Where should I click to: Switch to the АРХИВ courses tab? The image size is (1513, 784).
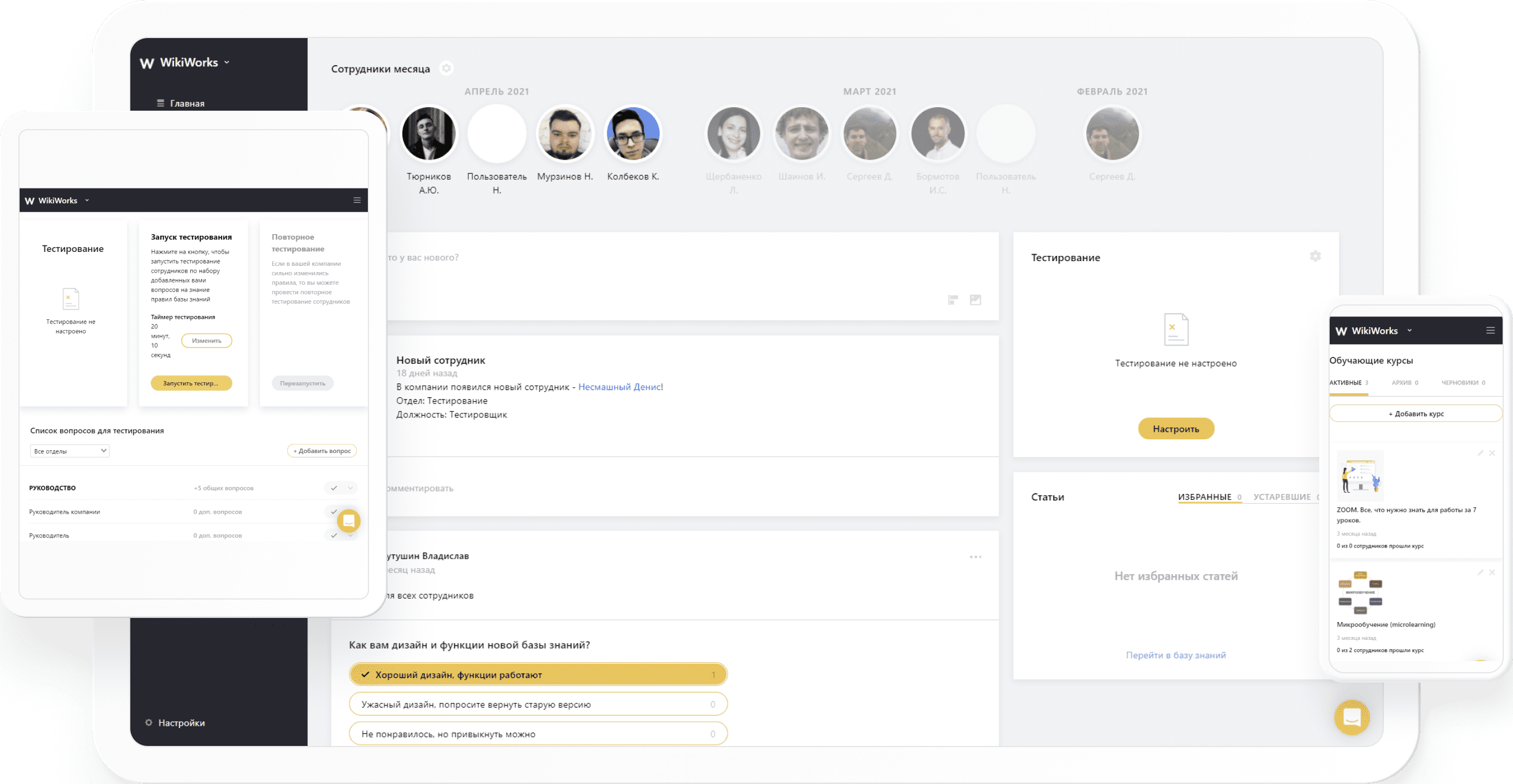[1404, 383]
